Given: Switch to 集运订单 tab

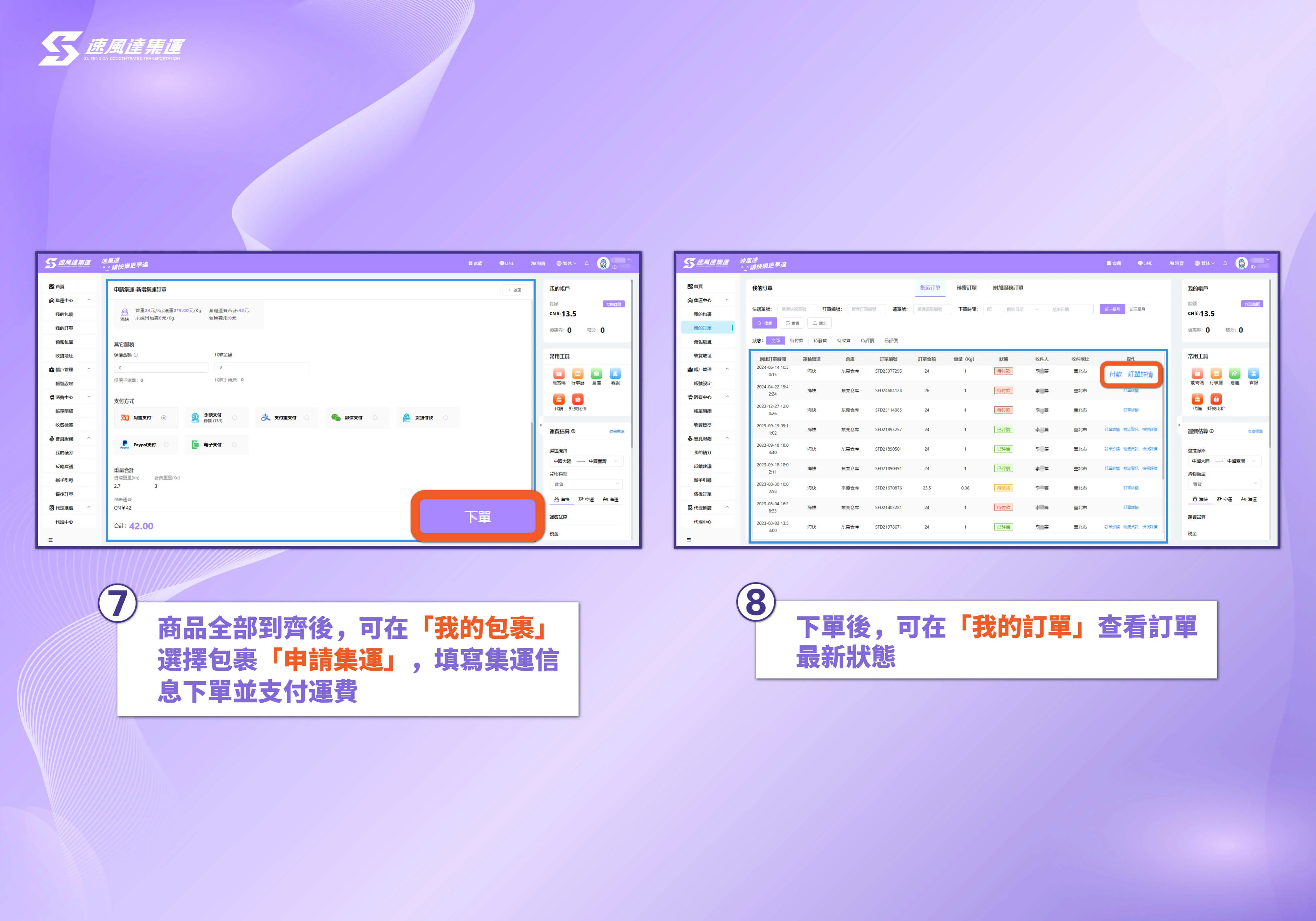Looking at the screenshot, I should (930, 288).
